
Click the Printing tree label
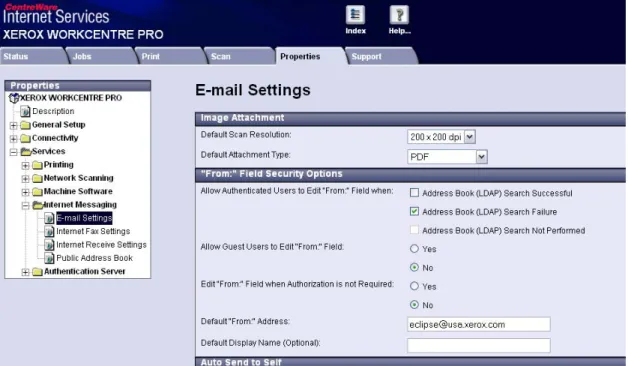(x=58, y=165)
